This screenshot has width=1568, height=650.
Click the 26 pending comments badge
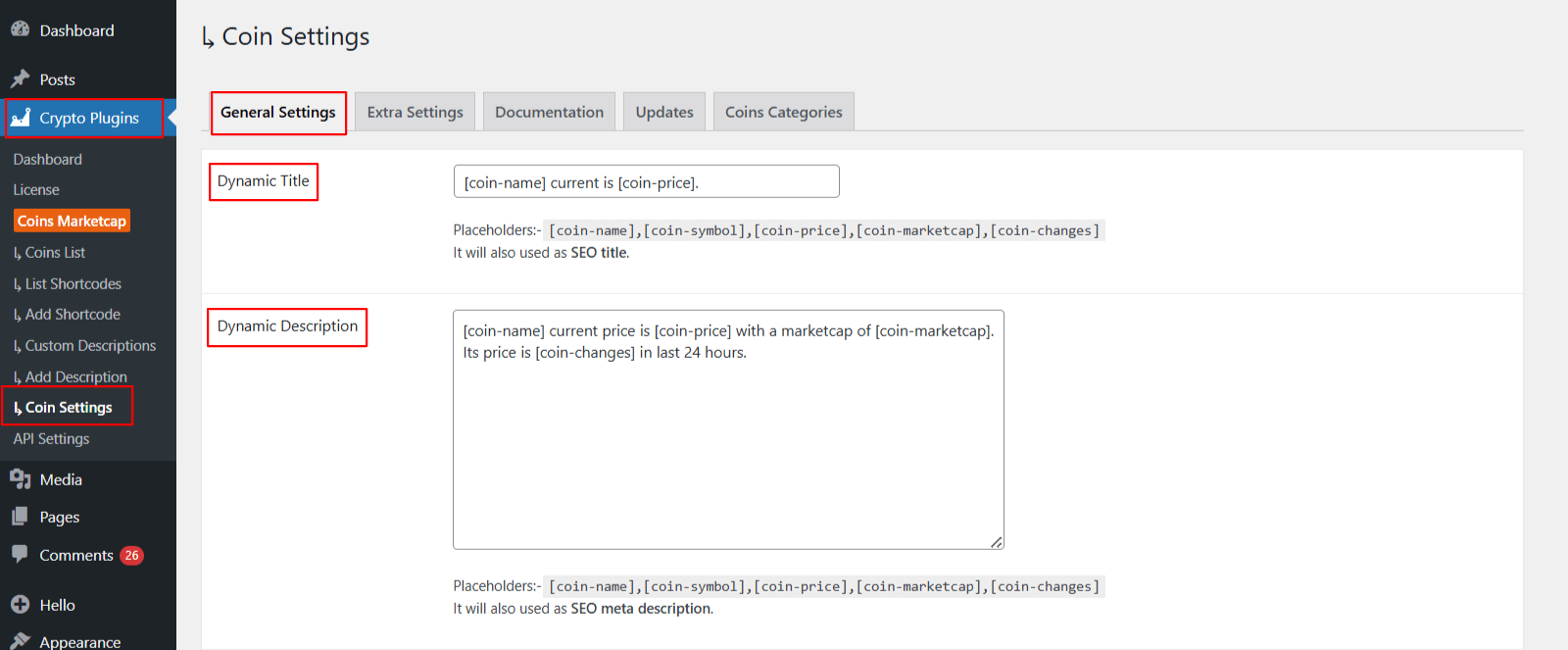131,555
